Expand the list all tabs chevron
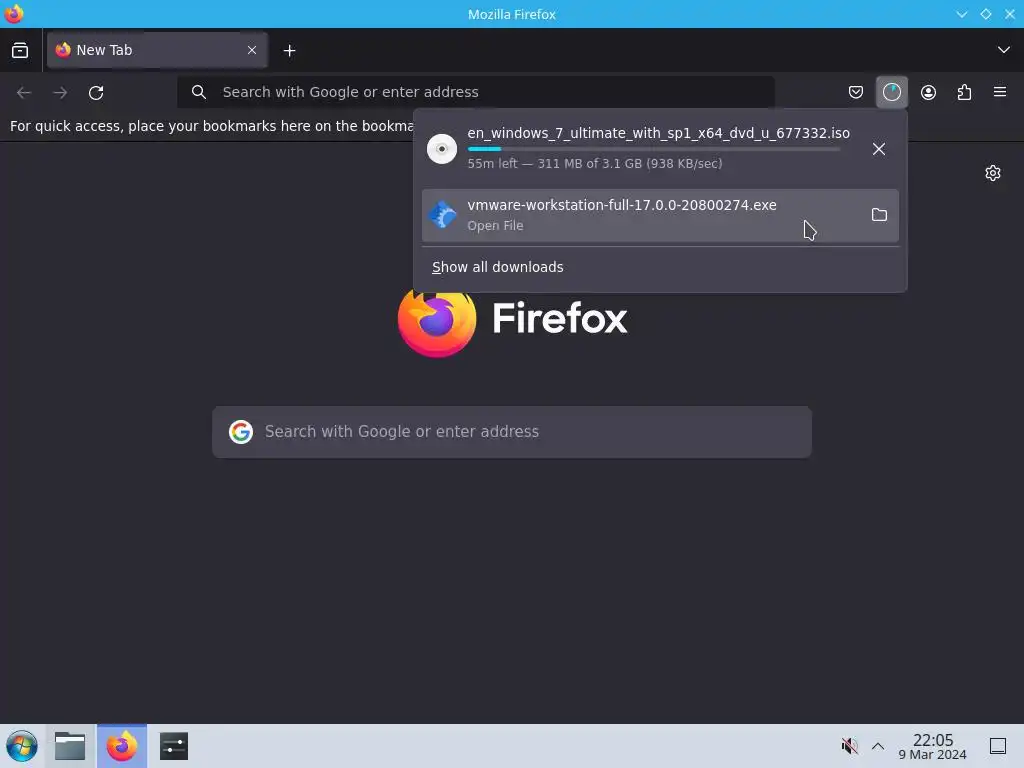 coord(1004,50)
